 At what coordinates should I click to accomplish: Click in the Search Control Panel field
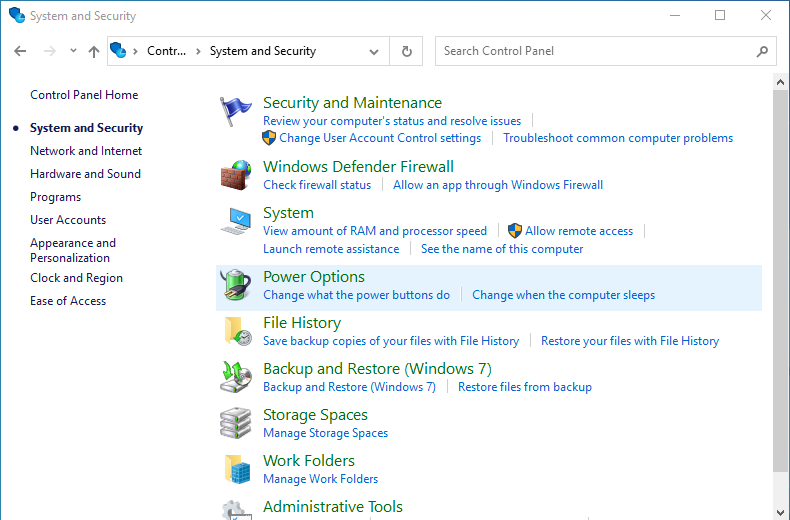[x=606, y=51]
